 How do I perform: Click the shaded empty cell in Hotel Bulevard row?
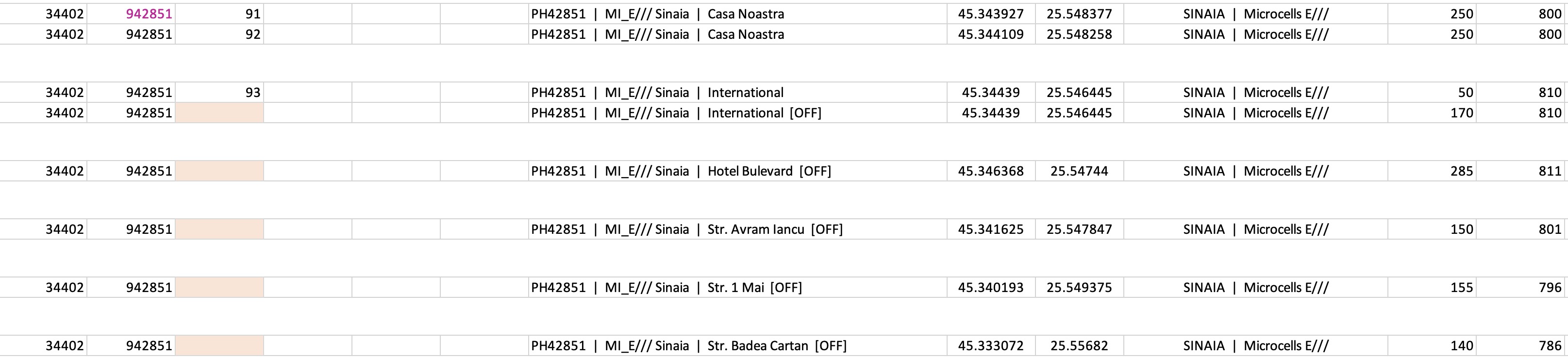pos(220,171)
